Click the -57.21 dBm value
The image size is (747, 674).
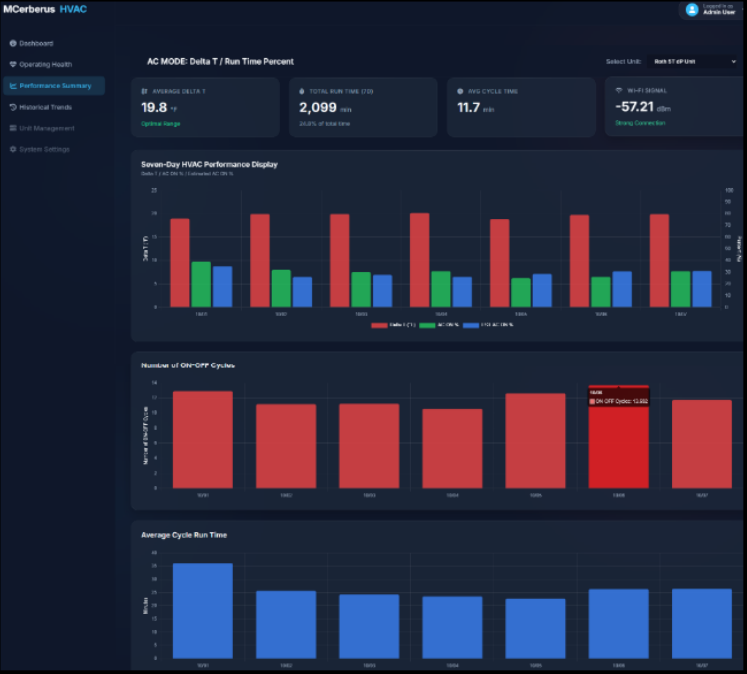[x=643, y=107]
